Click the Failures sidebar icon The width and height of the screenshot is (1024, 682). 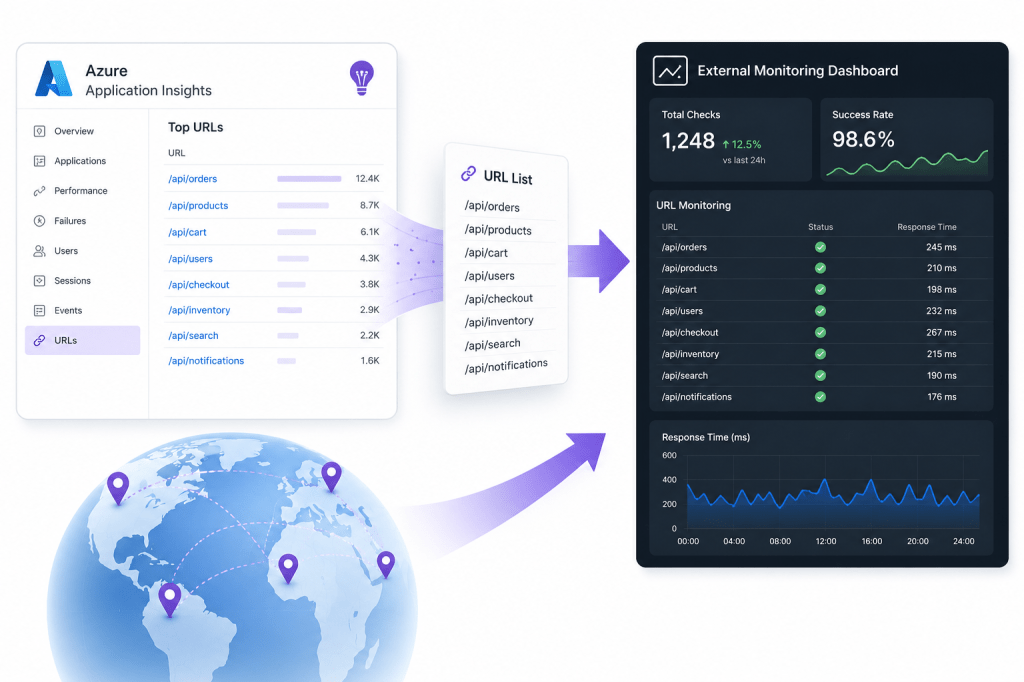(x=39, y=221)
